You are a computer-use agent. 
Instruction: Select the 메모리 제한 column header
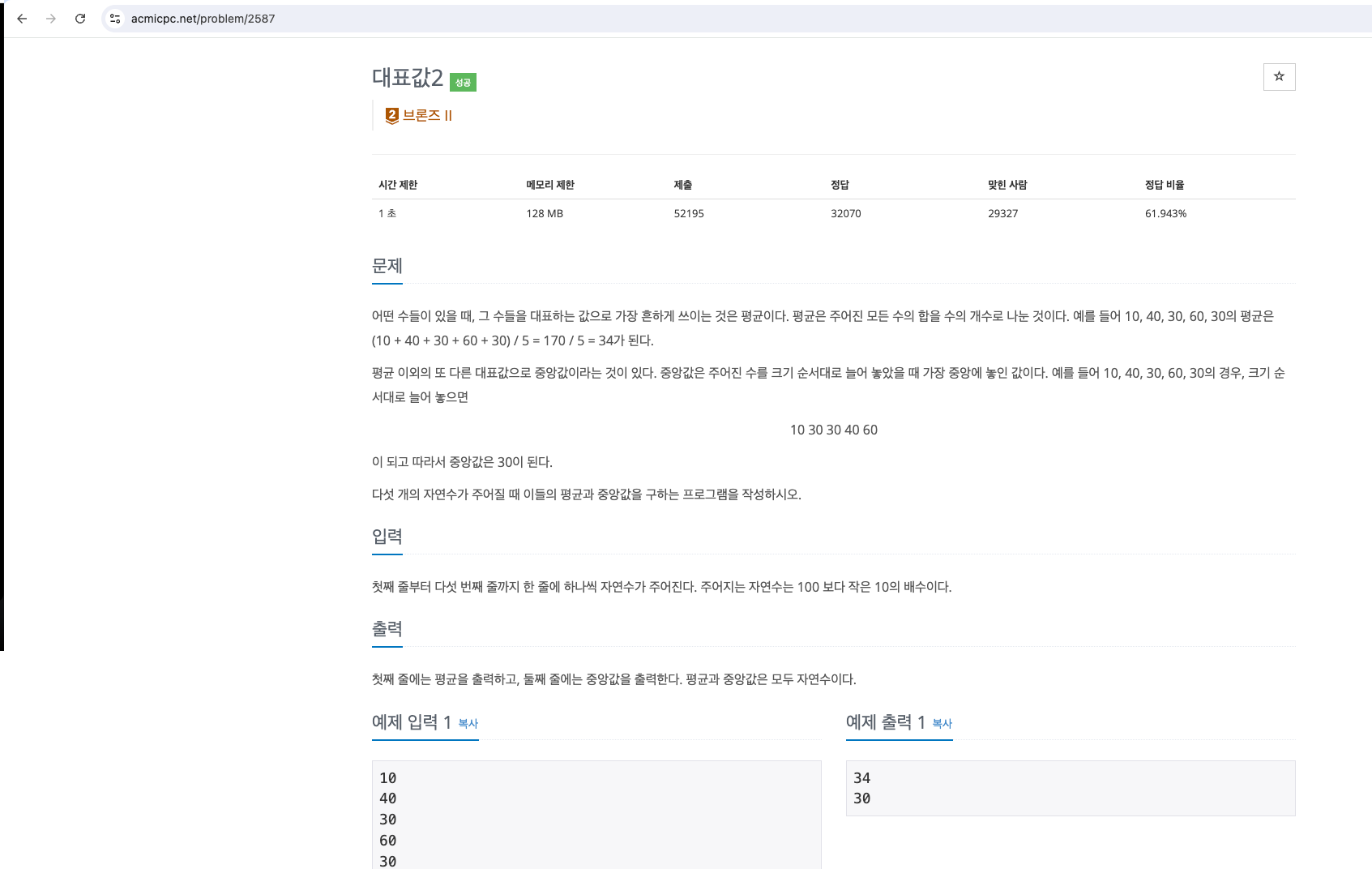click(x=550, y=185)
